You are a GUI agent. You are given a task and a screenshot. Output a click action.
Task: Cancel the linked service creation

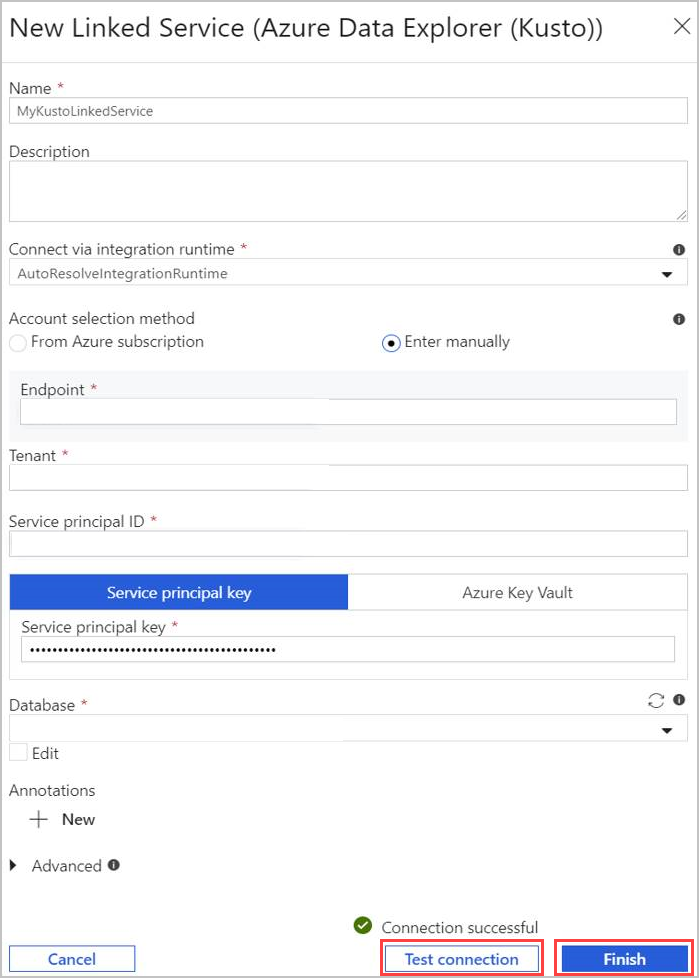pos(71,958)
